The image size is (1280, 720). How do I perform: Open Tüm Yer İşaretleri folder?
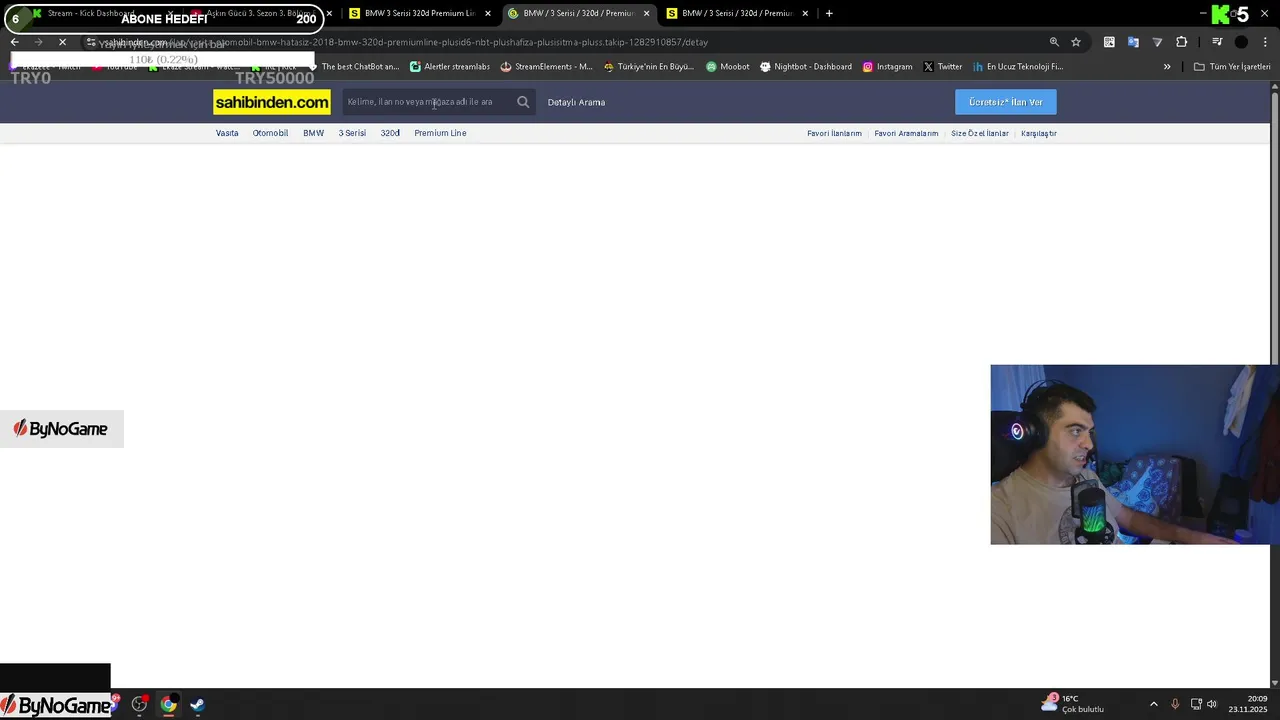click(x=1232, y=67)
